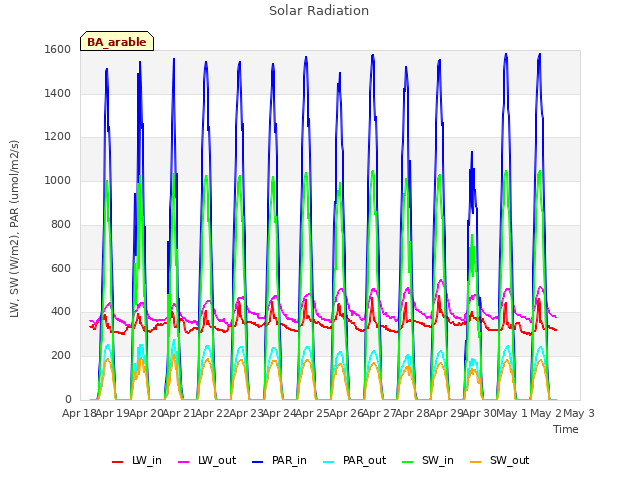Image resolution: width=640 pixels, height=480 pixels.
Task: Click the 0 y-axis tick label
Action: [x=68, y=399]
